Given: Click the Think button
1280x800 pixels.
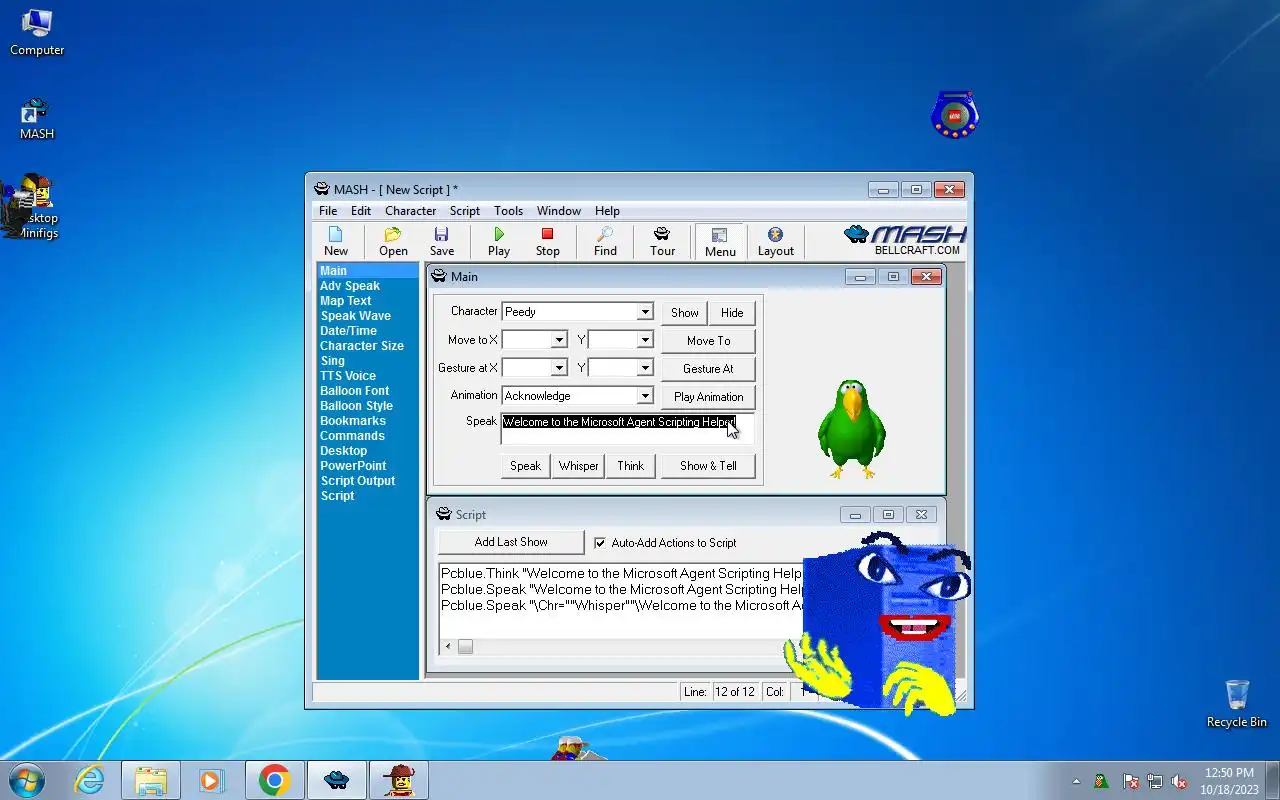Looking at the screenshot, I should click(x=631, y=465).
